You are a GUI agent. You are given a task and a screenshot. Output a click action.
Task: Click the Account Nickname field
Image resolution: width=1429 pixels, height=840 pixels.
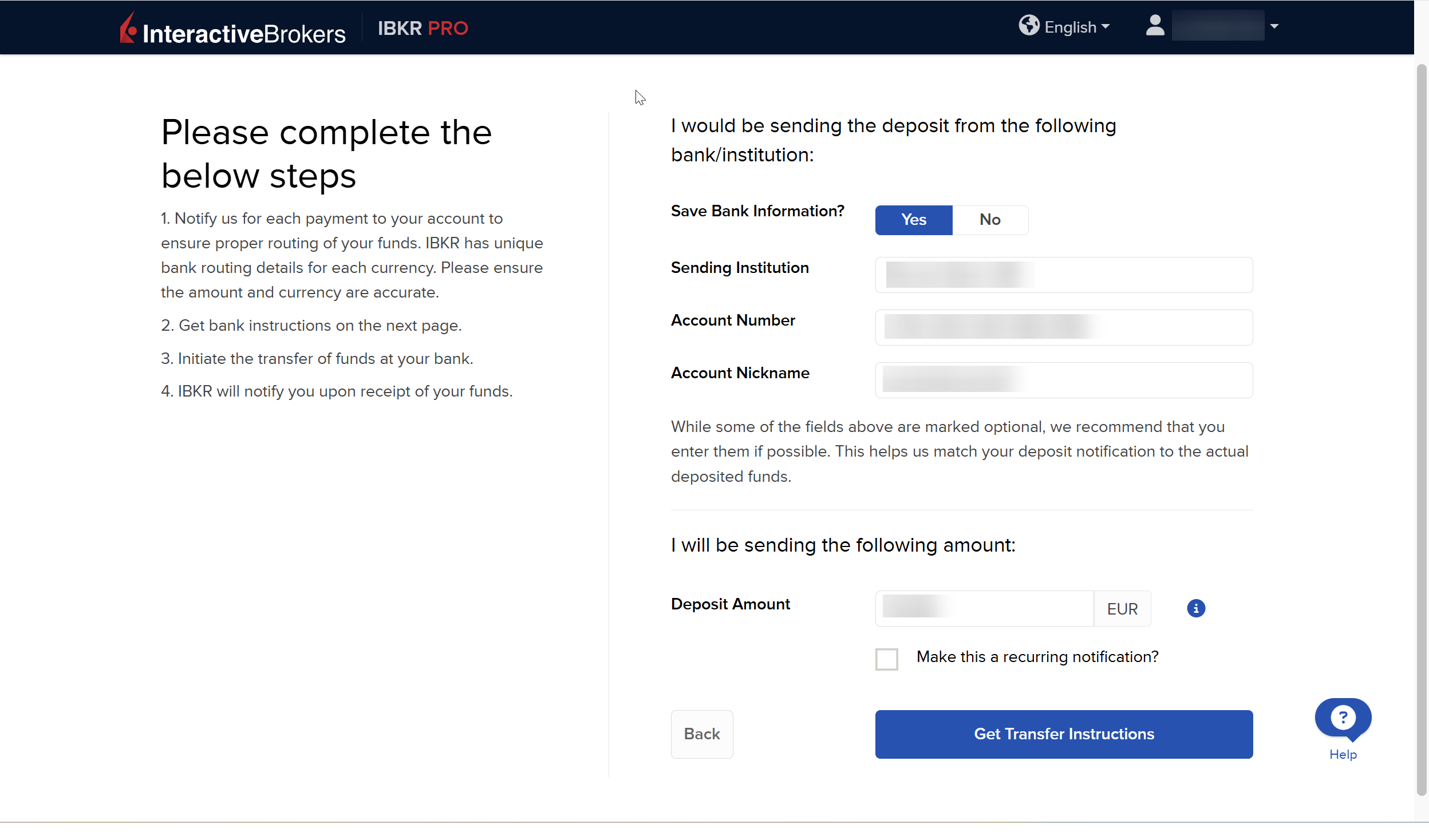click(x=1063, y=380)
